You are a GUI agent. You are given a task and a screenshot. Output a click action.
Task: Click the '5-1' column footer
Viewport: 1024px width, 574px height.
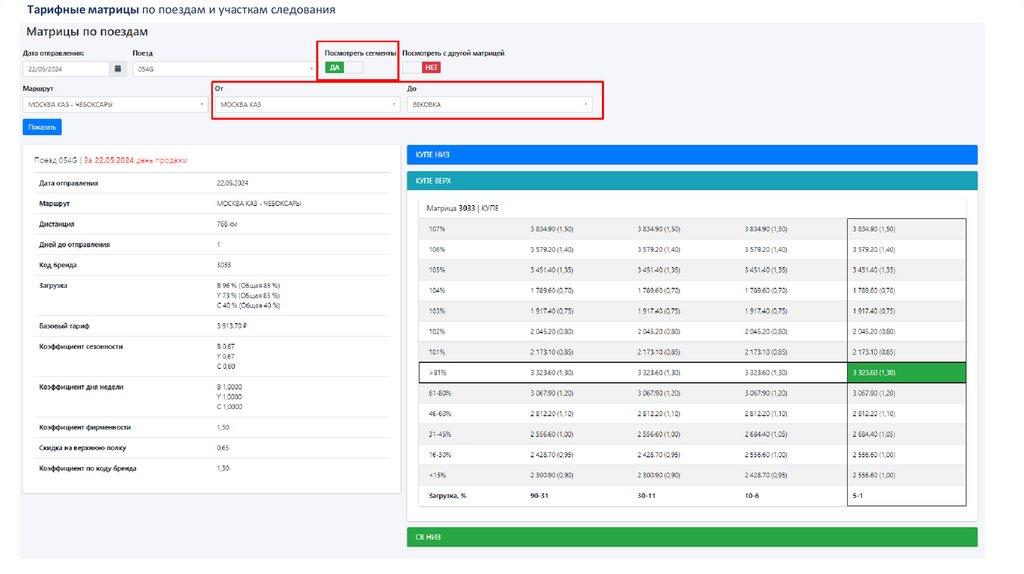tap(859, 495)
